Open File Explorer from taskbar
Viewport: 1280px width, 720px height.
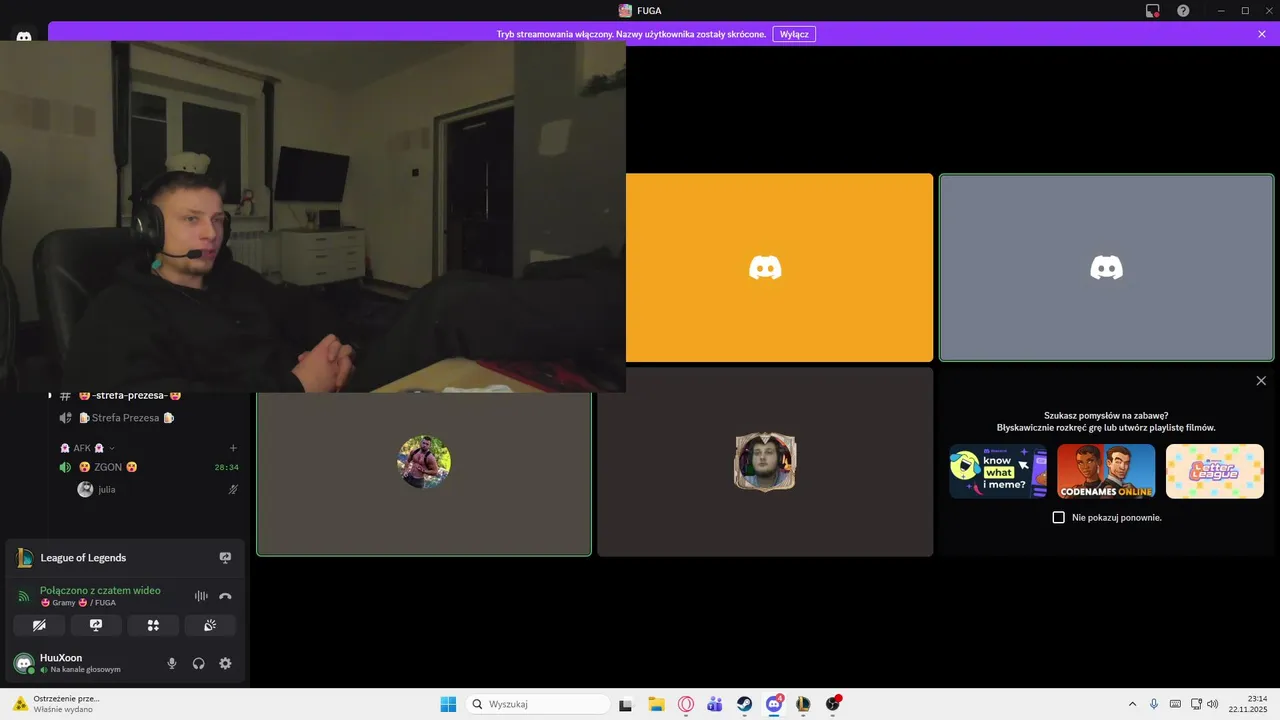coord(656,704)
